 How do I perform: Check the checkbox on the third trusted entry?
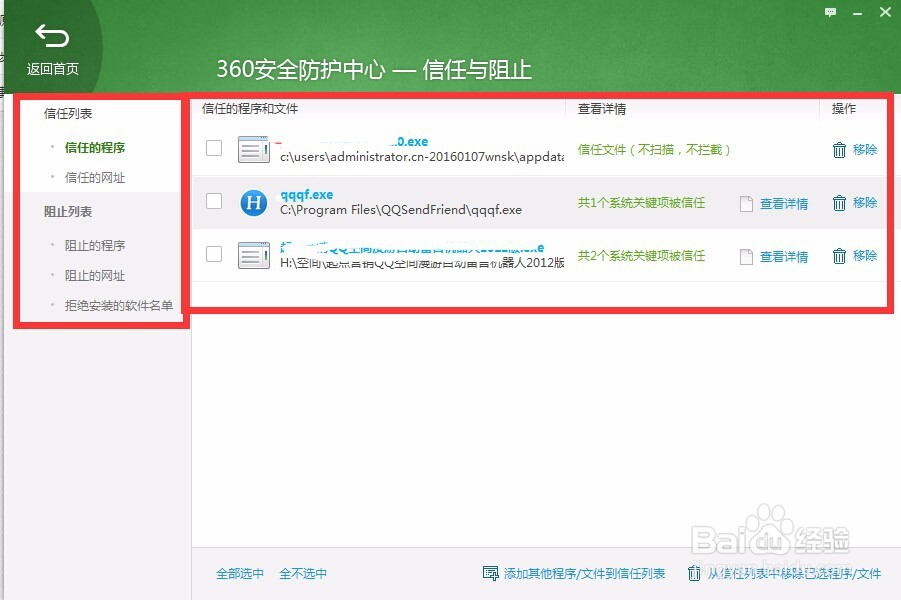point(213,256)
